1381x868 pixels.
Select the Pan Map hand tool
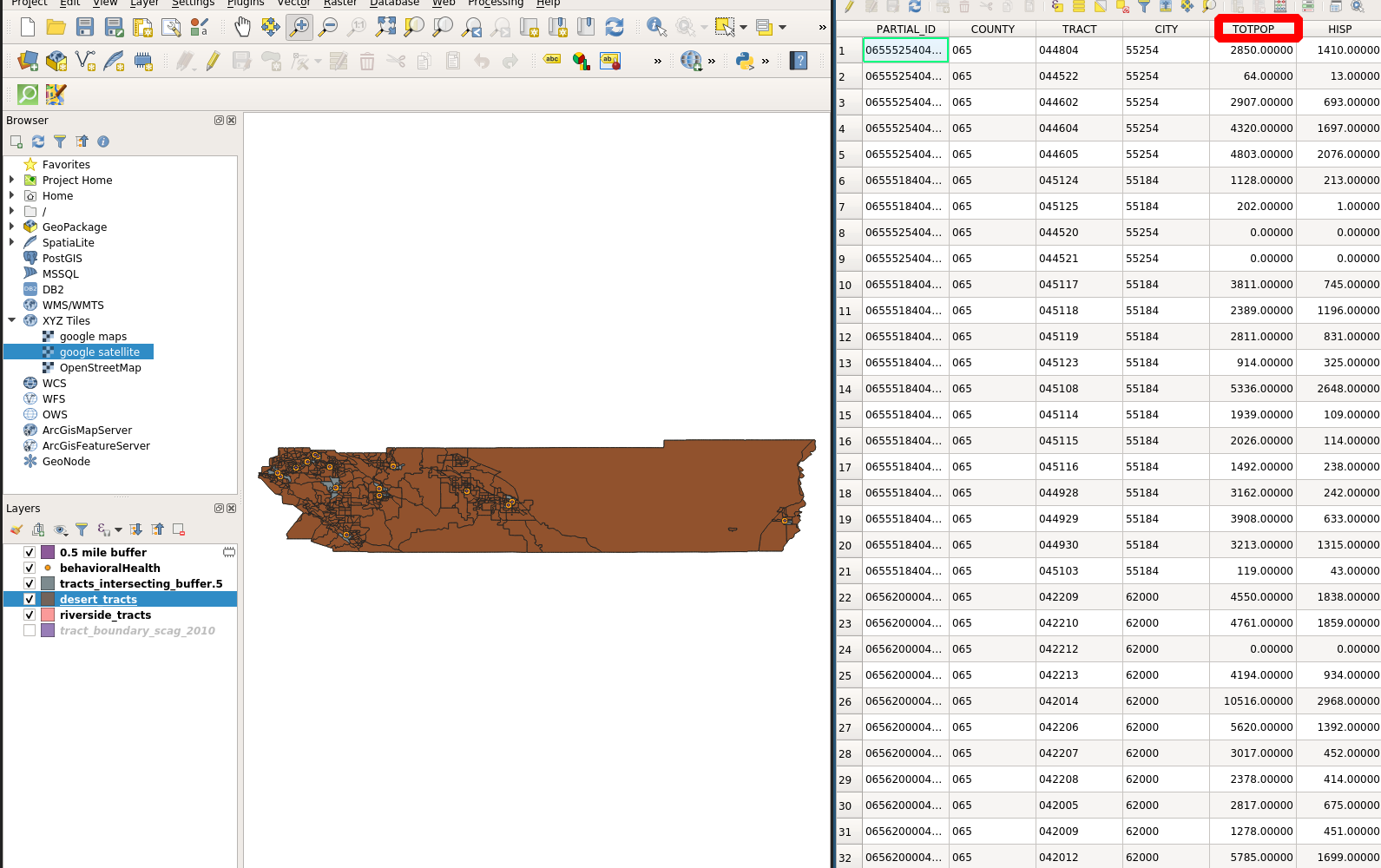pyautogui.click(x=242, y=27)
